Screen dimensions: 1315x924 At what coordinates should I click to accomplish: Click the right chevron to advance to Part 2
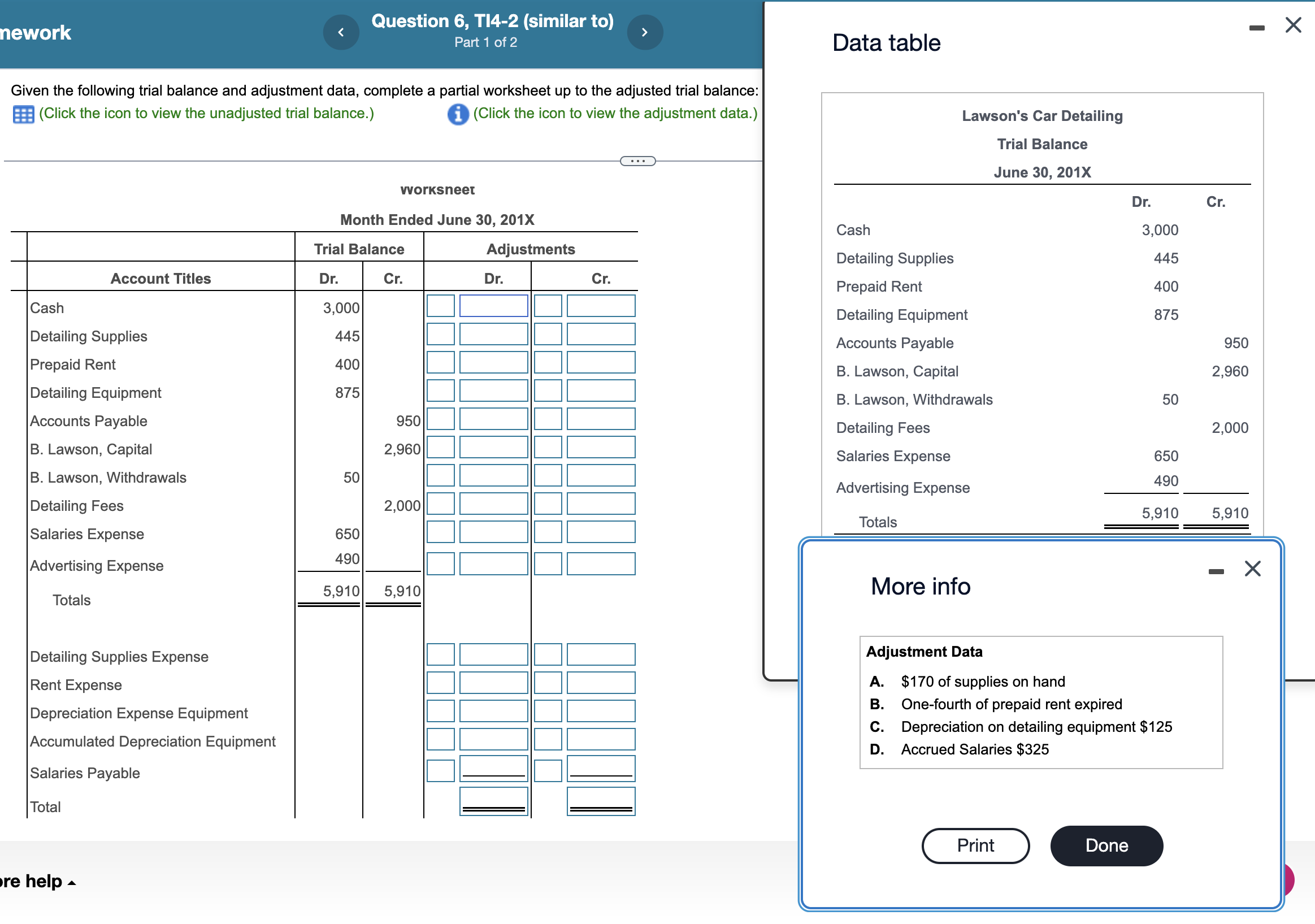(x=645, y=32)
